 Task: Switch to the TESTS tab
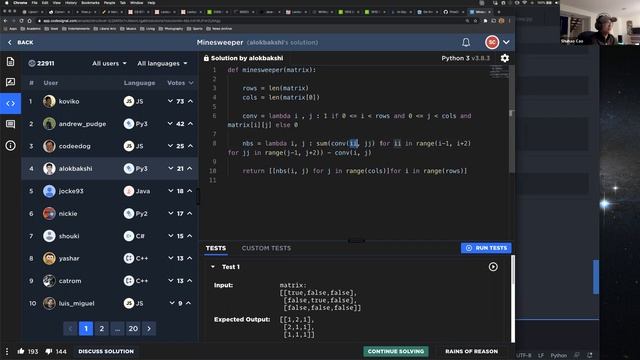216,248
